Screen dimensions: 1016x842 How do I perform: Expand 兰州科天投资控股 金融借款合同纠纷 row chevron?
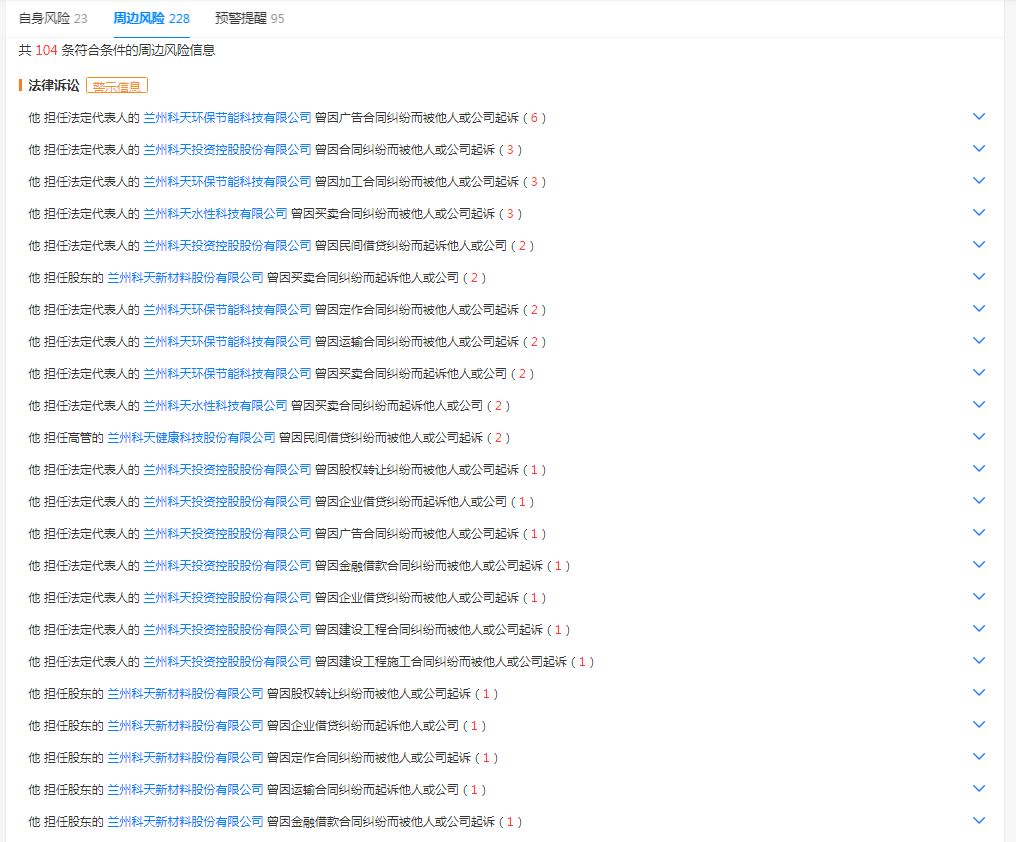[979, 565]
